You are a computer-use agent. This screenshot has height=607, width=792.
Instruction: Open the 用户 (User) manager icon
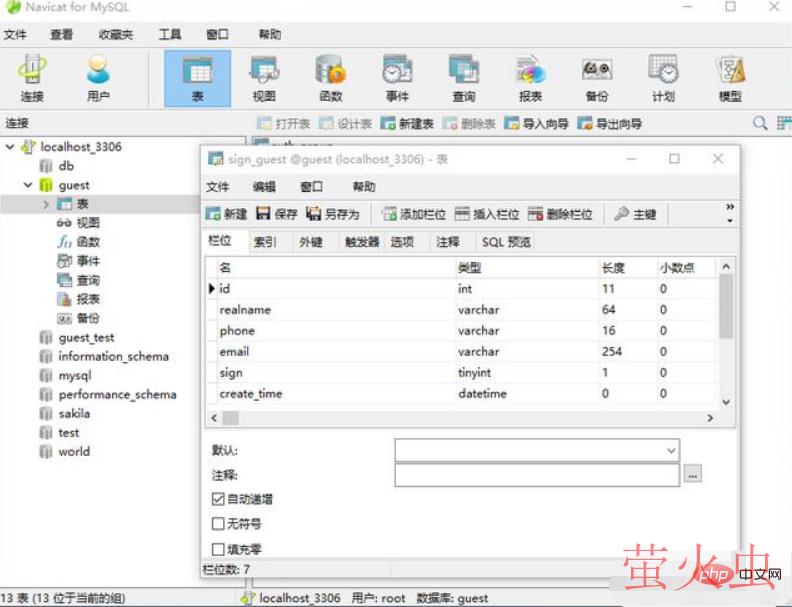coord(98,78)
